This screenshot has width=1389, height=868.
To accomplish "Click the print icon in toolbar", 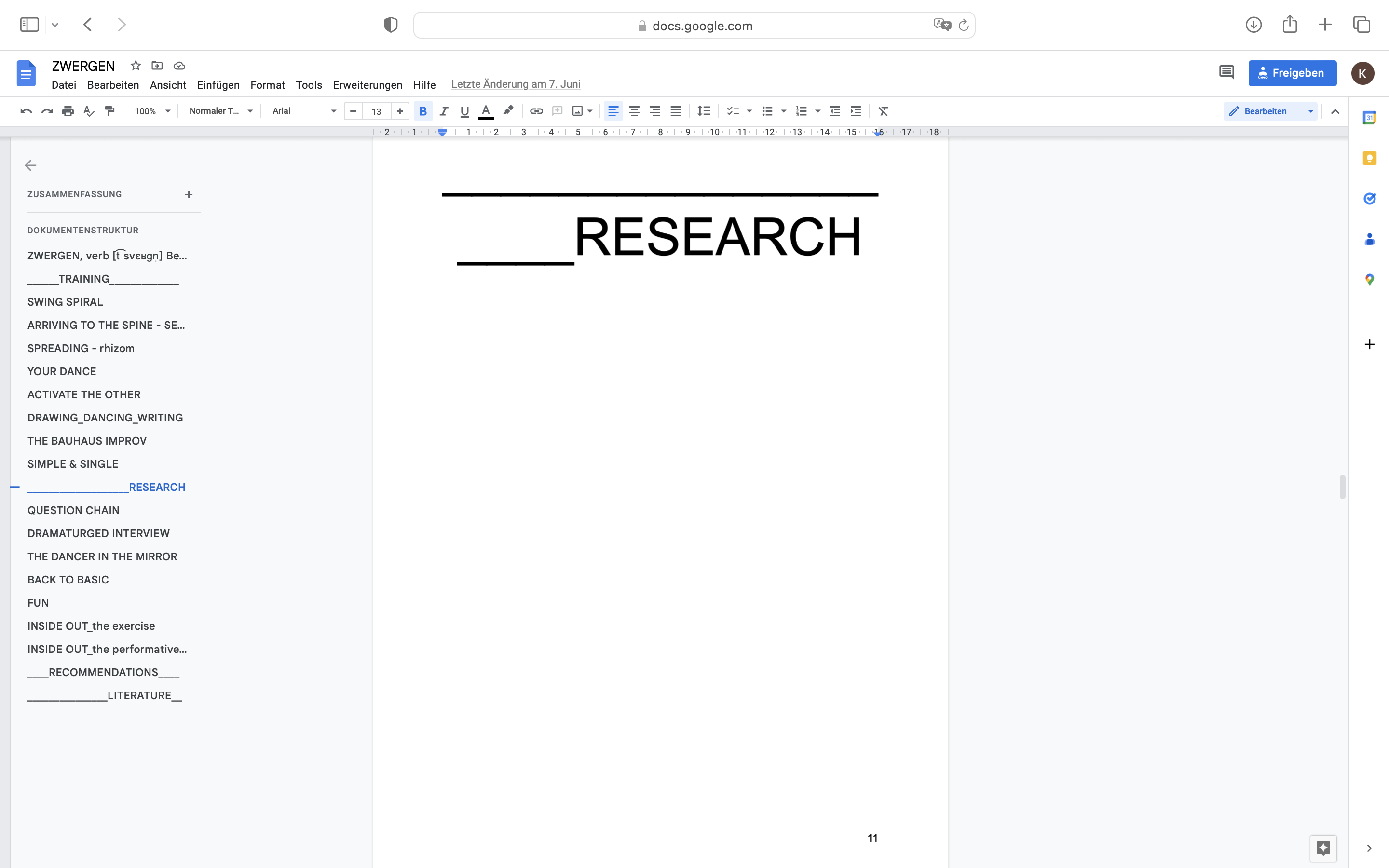I will pos(68,111).
